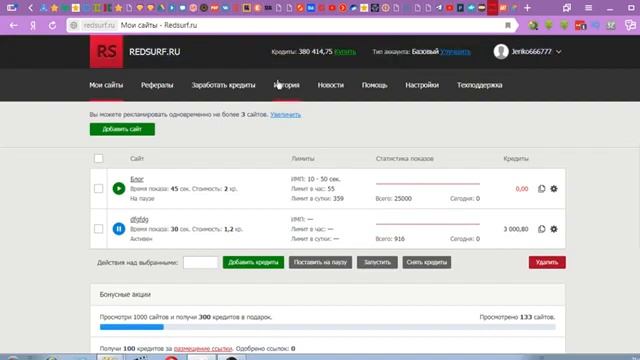Click the Увеличить site limit link
Screen dimensions: 640x360
[x=285, y=115]
